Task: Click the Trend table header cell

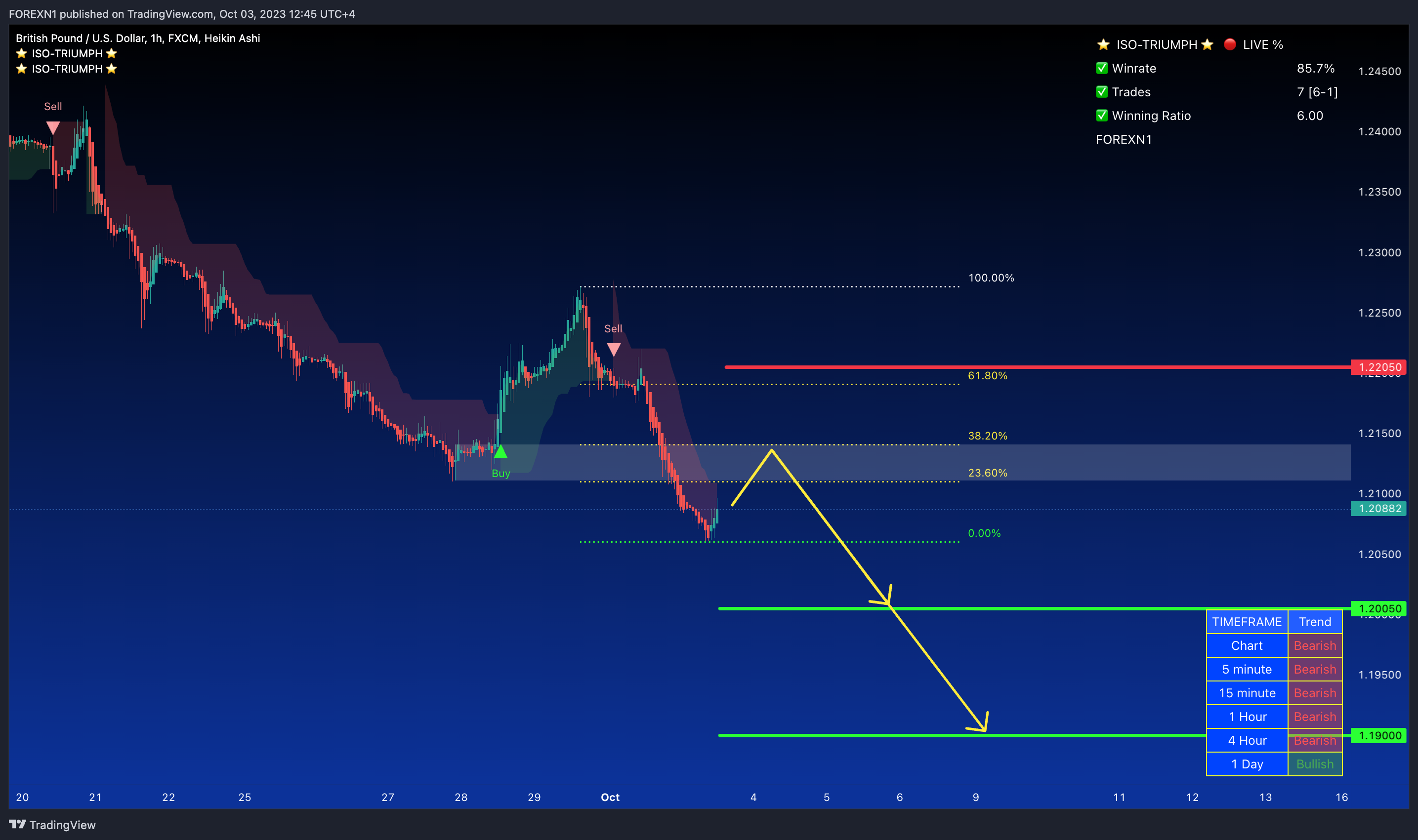Action: coord(1315,622)
